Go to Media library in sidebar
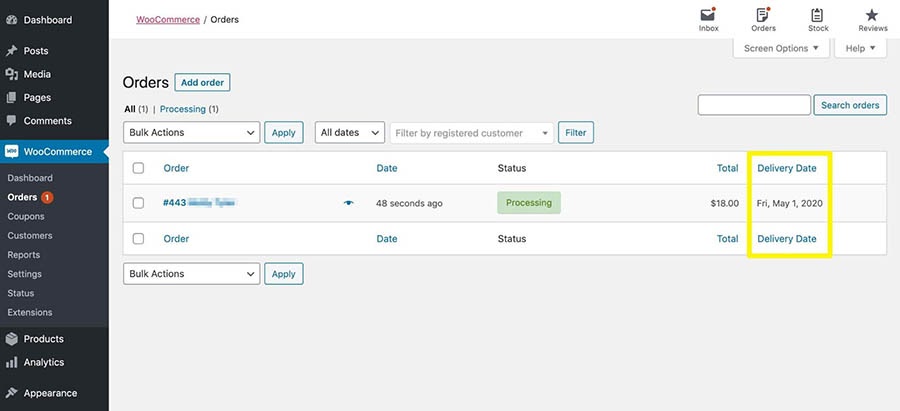Image resolution: width=900 pixels, height=411 pixels. coord(37,74)
